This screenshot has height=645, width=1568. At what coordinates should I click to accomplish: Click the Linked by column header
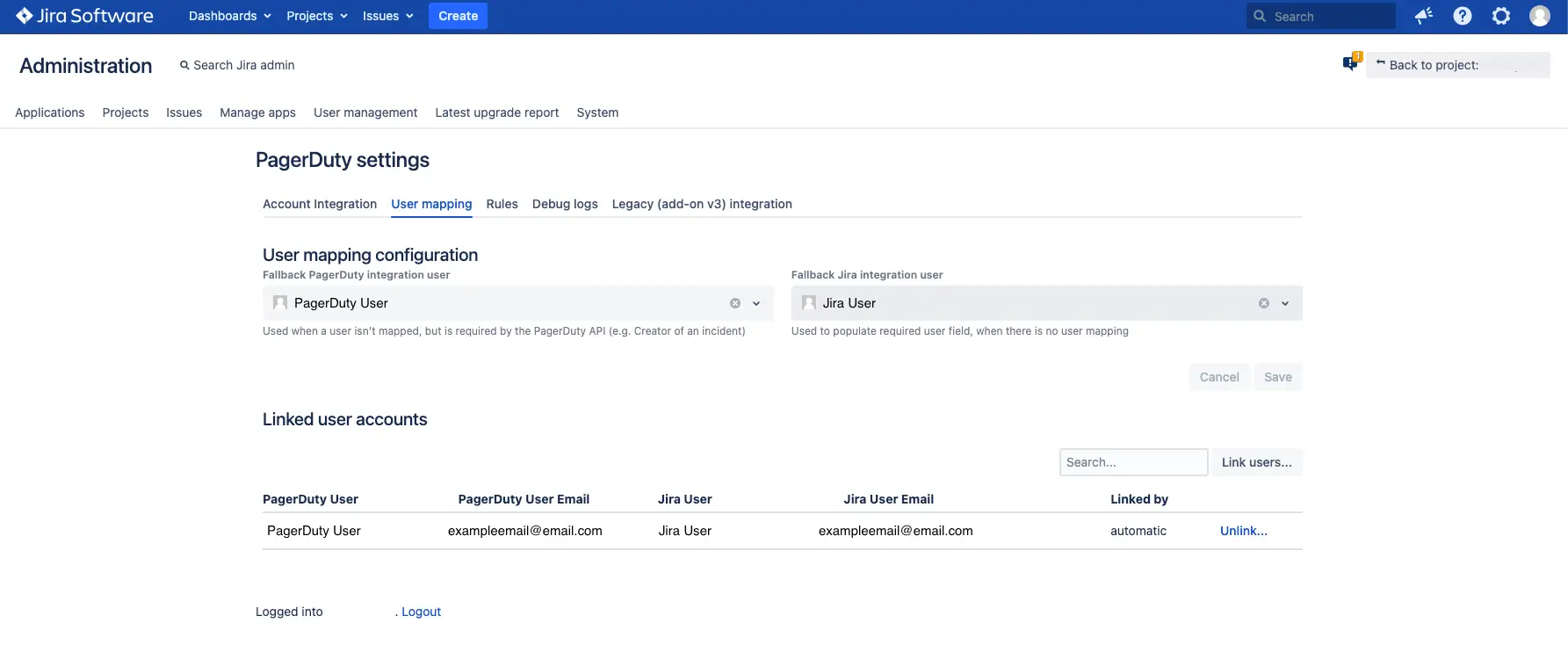[x=1138, y=499]
